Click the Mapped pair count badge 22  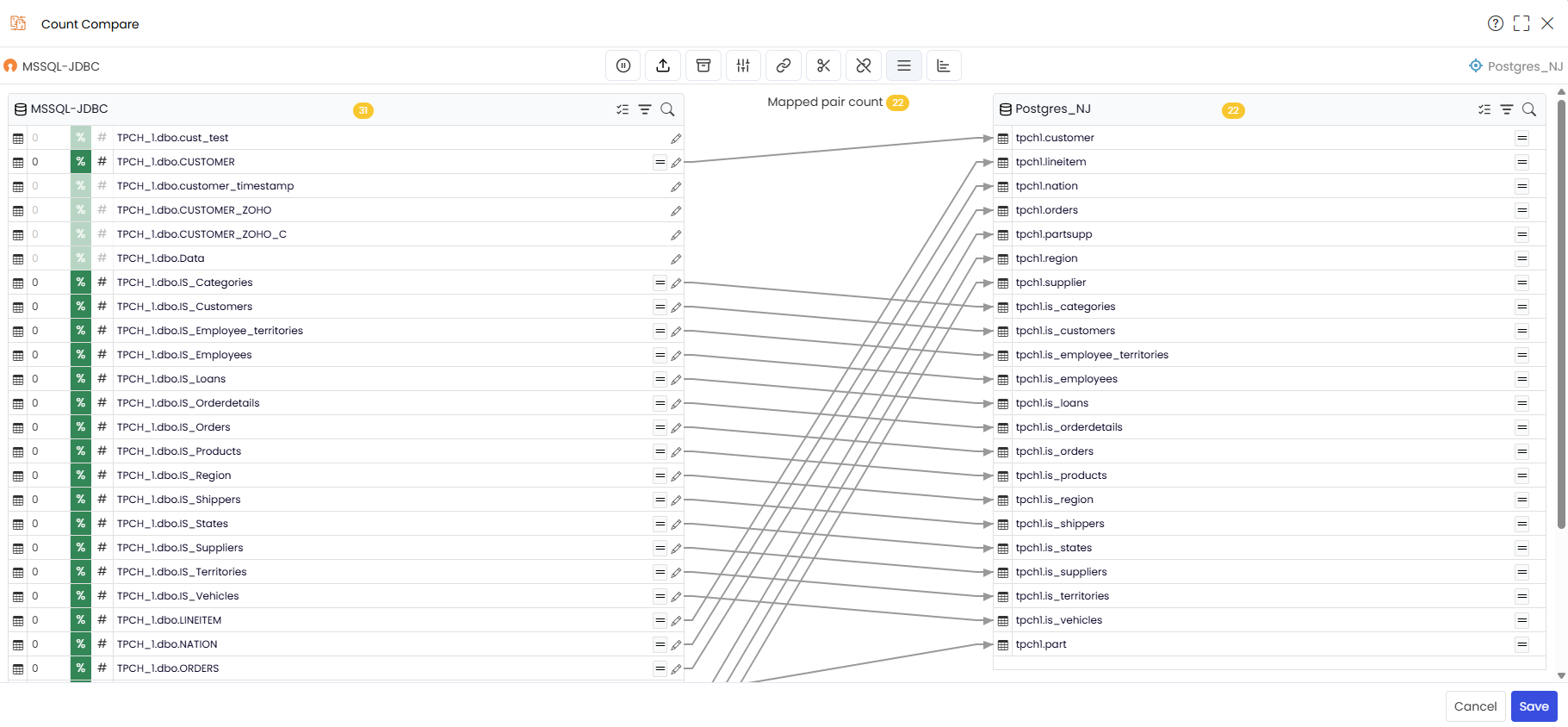pyautogui.click(x=898, y=103)
